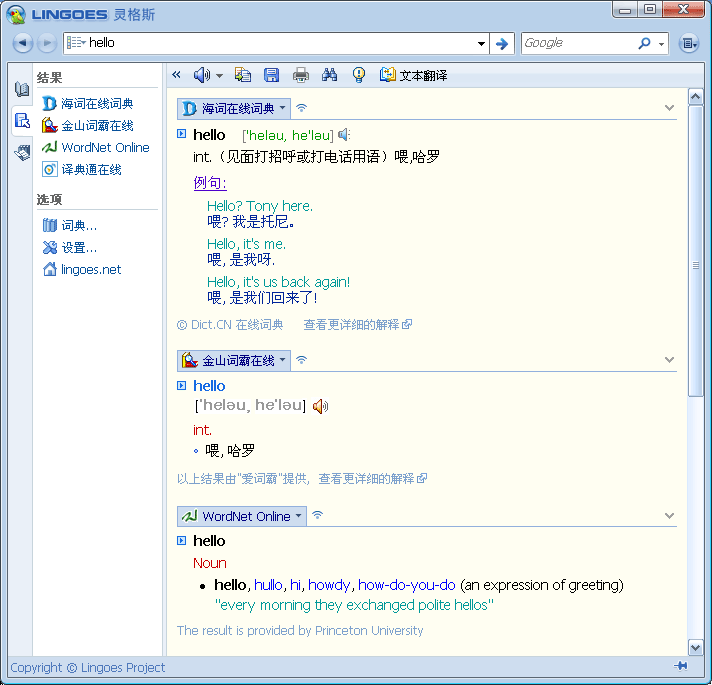This screenshot has width=712, height=685.
Task: Open 查看更详细的解释 link under Dict.CN
Action: click(358, 324)
